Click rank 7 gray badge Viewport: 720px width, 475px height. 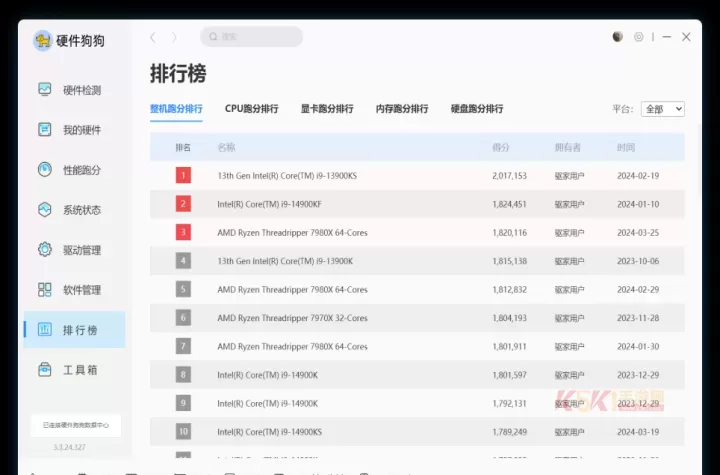[183, 346]
